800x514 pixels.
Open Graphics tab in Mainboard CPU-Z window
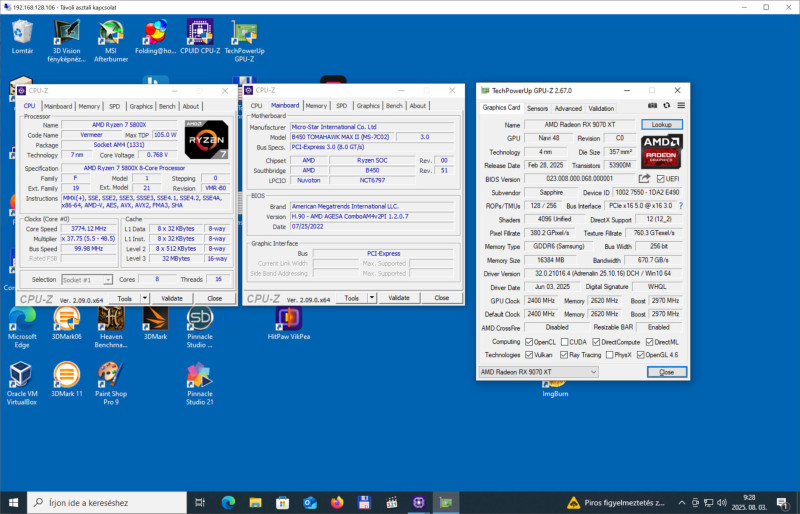point(368,106)
